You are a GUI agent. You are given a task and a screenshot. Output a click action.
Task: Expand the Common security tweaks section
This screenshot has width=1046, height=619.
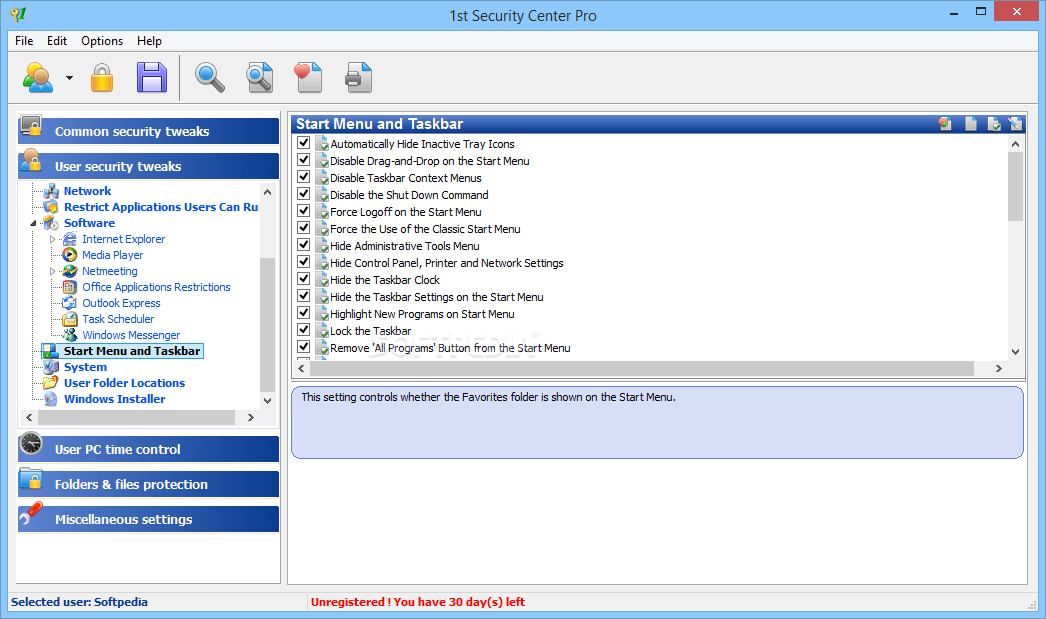[148, 131]
